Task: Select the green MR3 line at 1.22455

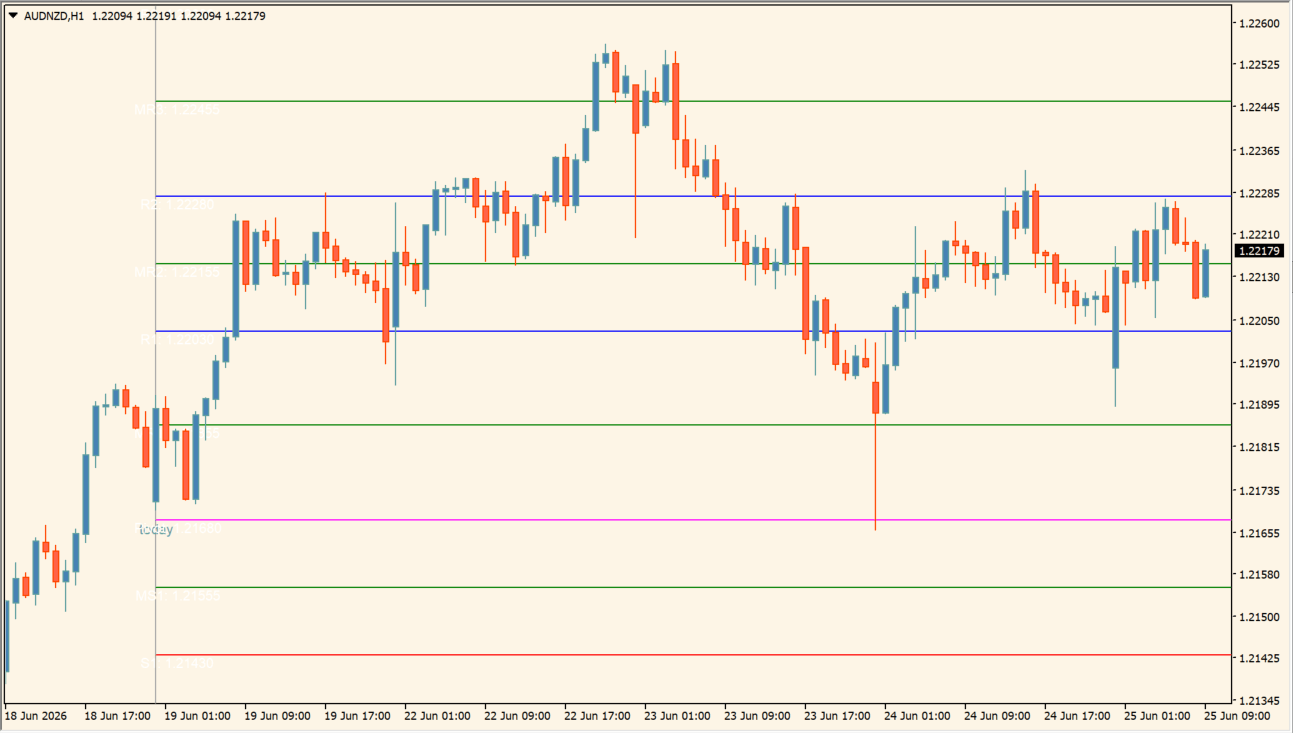Action: pyautogui.click(x=694, y=101)
